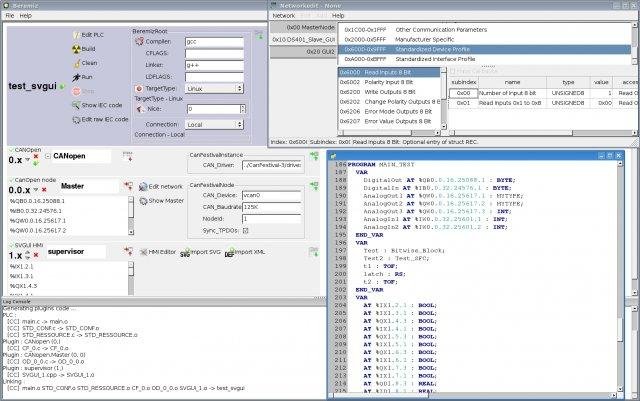This screenshot has height=401, width=640.
Task: Click the Edit PLC icon
Action: coord(76,35)
